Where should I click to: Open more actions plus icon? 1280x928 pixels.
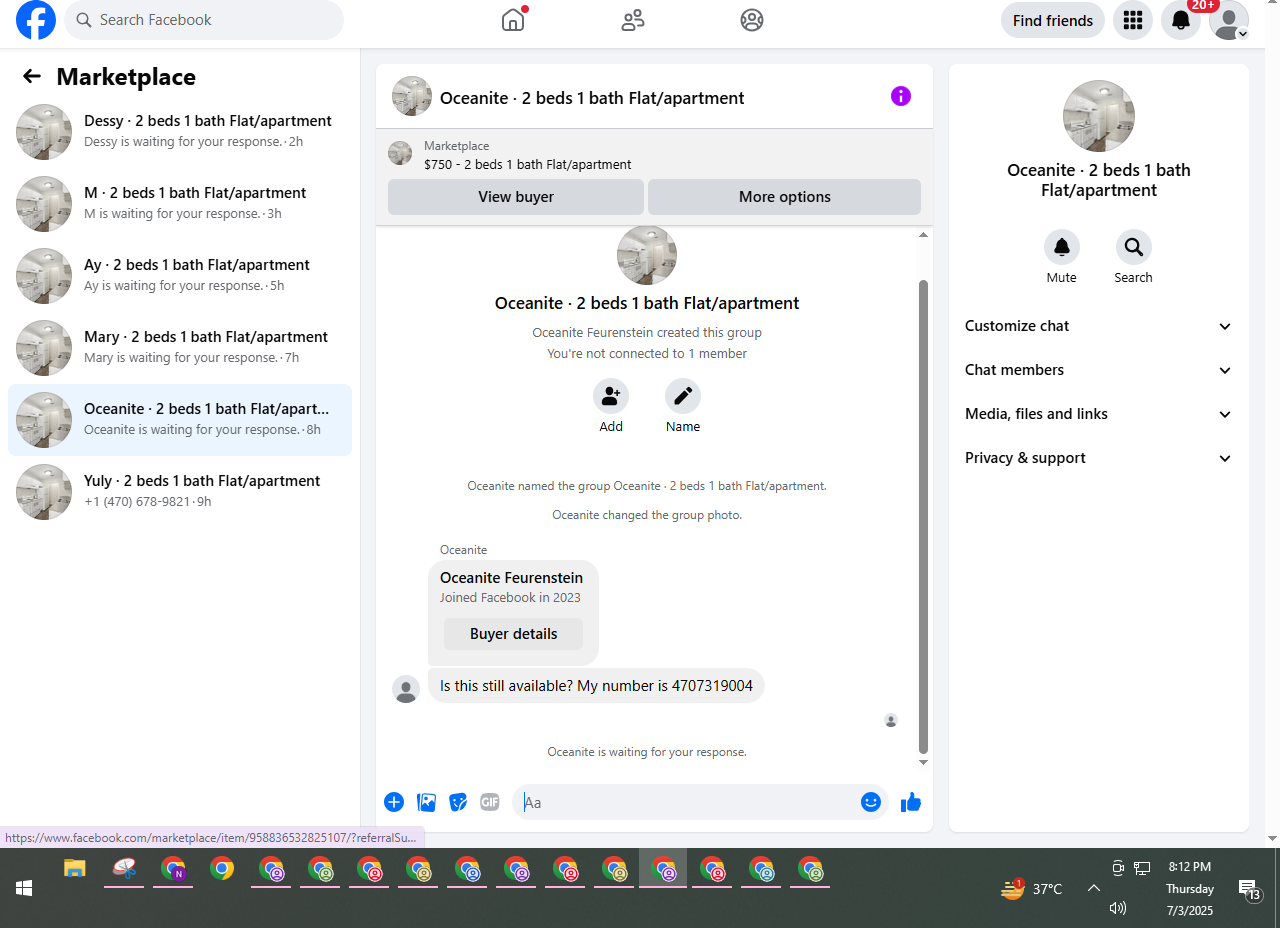click(x=394, y=802)
